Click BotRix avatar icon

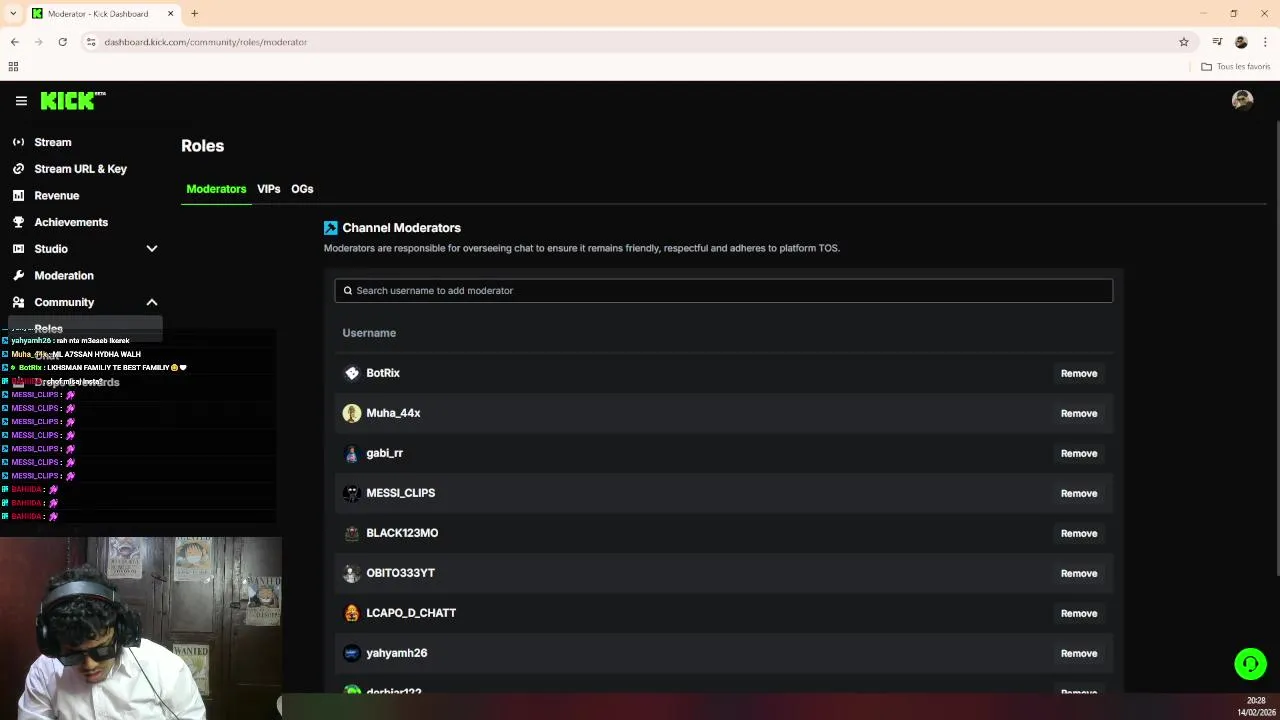(352, 373)
